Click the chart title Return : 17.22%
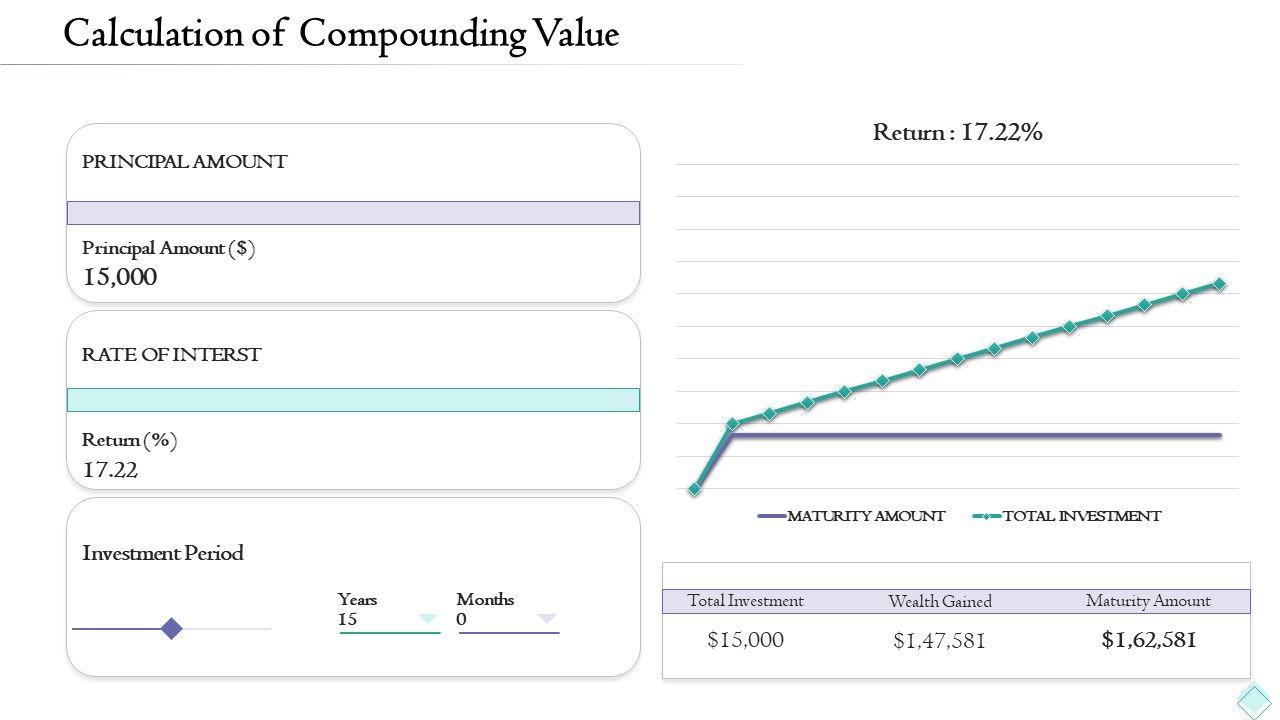The width and height of the screenshot is (1280, 720). 957,132
